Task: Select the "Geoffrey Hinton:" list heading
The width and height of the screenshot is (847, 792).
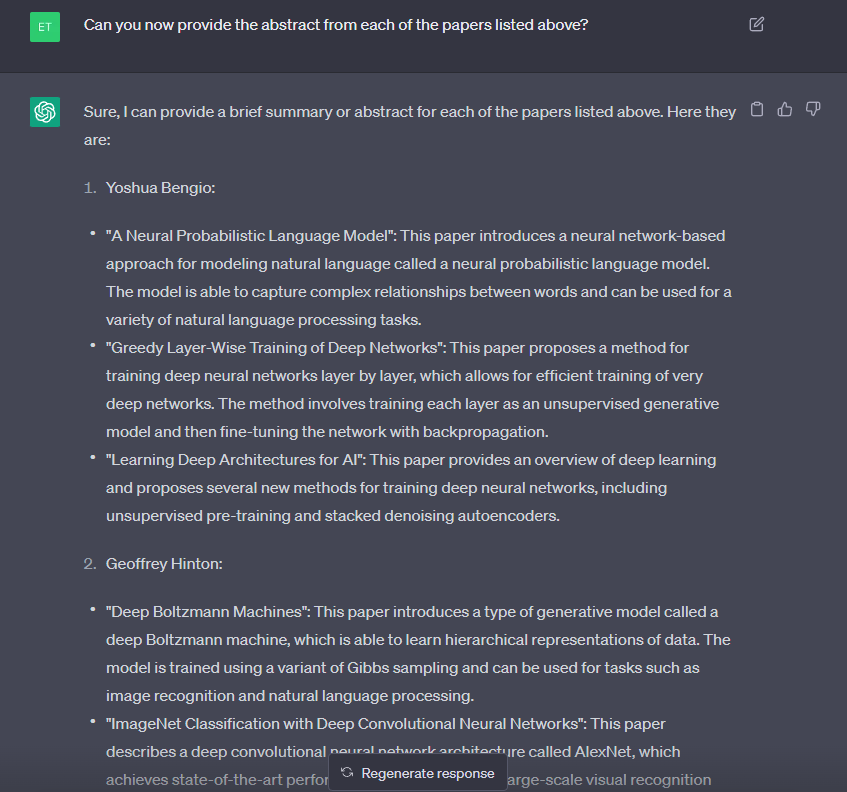Action: pos(164,564)
